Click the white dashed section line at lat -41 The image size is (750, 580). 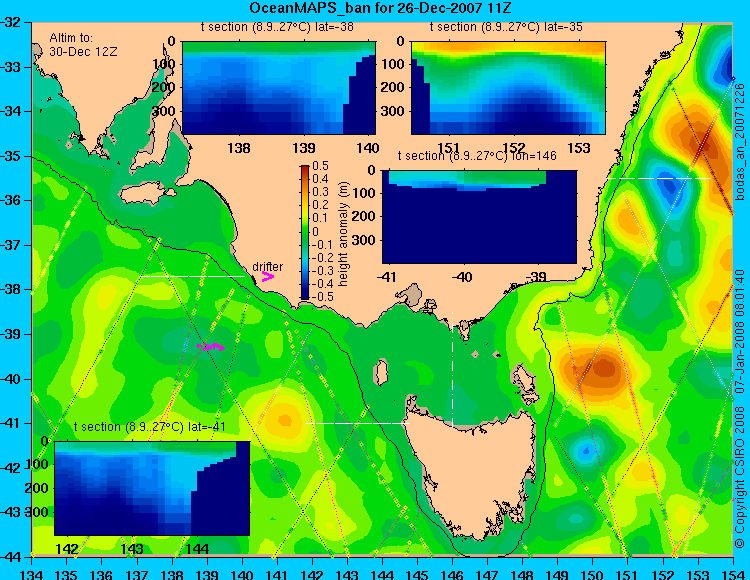(x=357, y=423)
